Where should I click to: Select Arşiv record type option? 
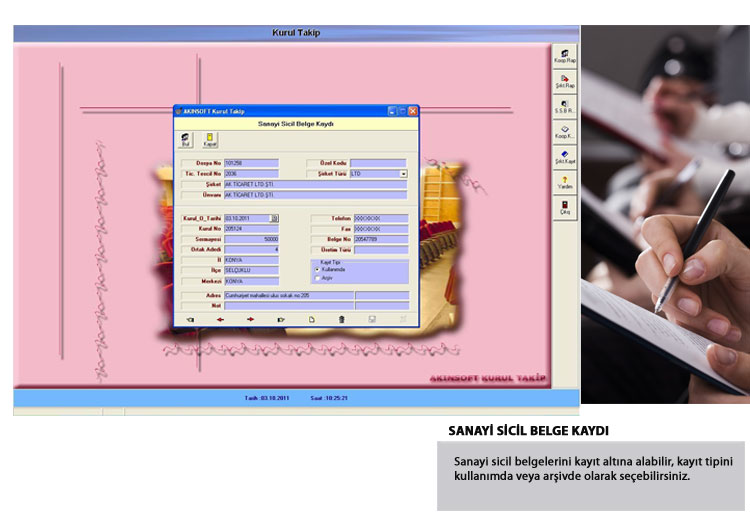318,278
